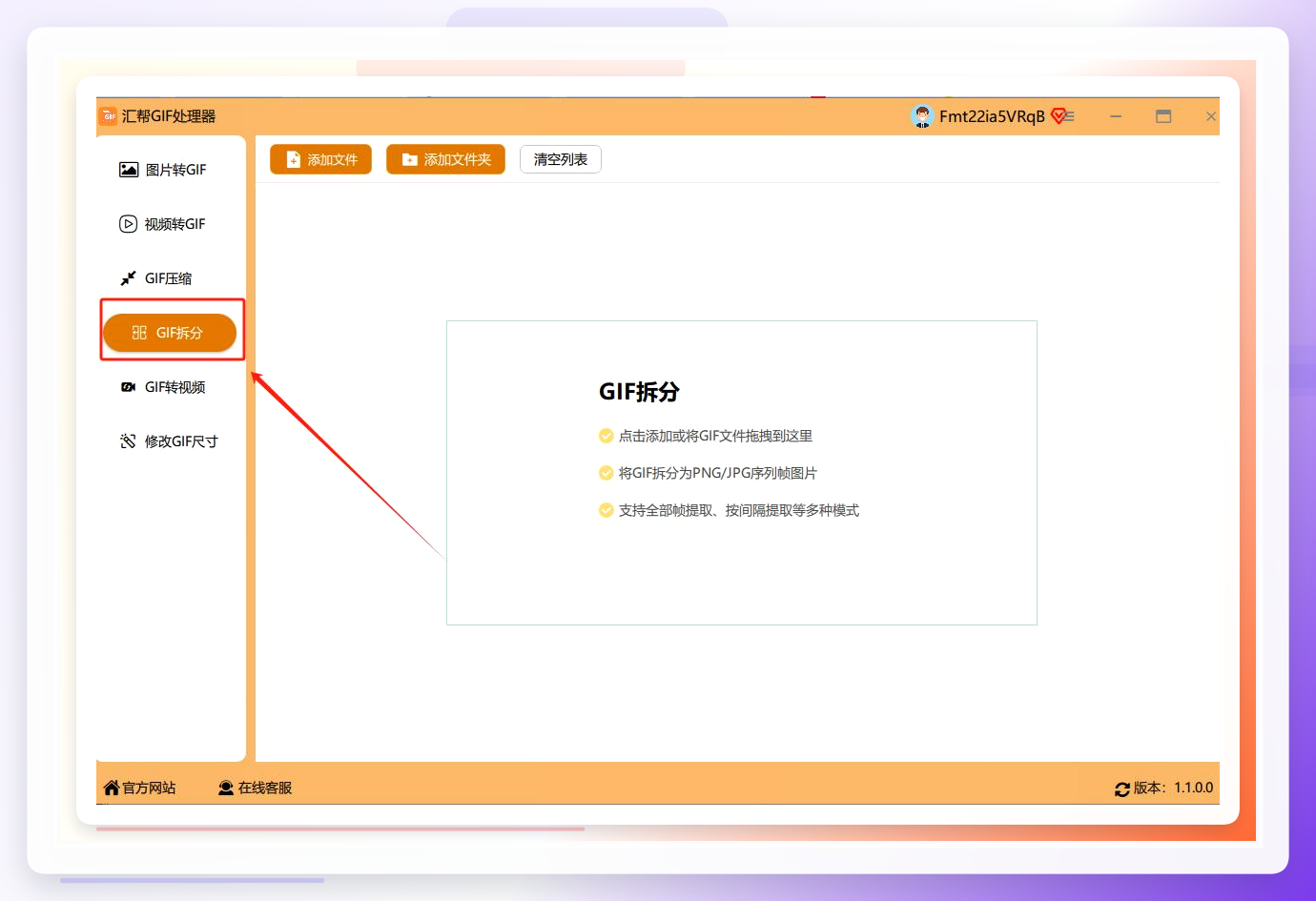Click the username Fmt22ia5VRqB
This screenshot has height=901, width=1316.
tap(992, 116)
